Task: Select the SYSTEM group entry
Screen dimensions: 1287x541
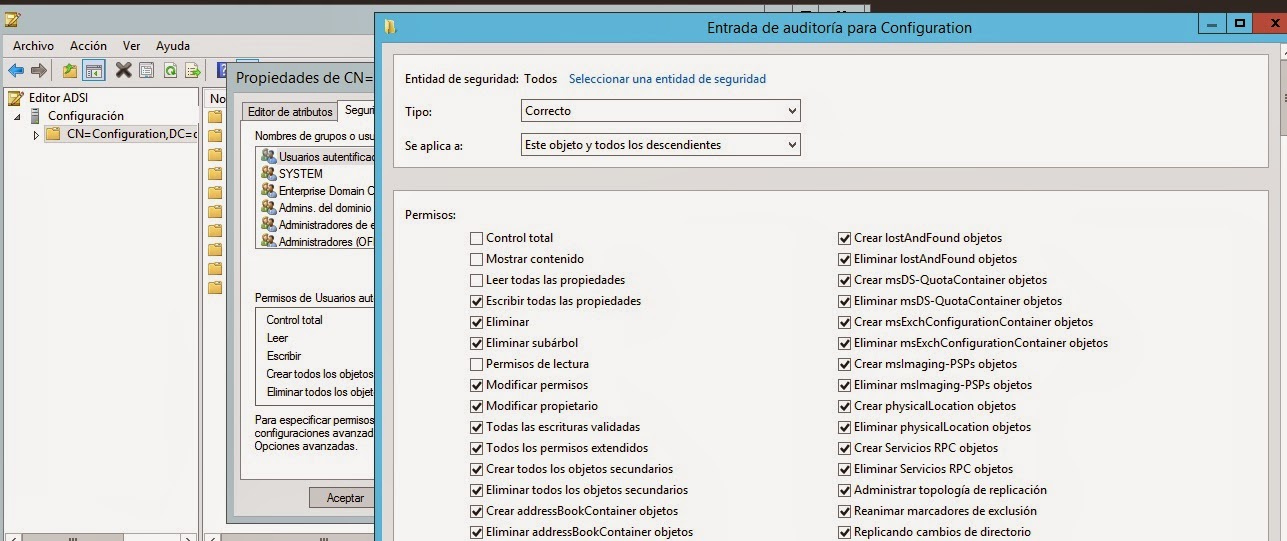Action: click(x=300, y=174)
